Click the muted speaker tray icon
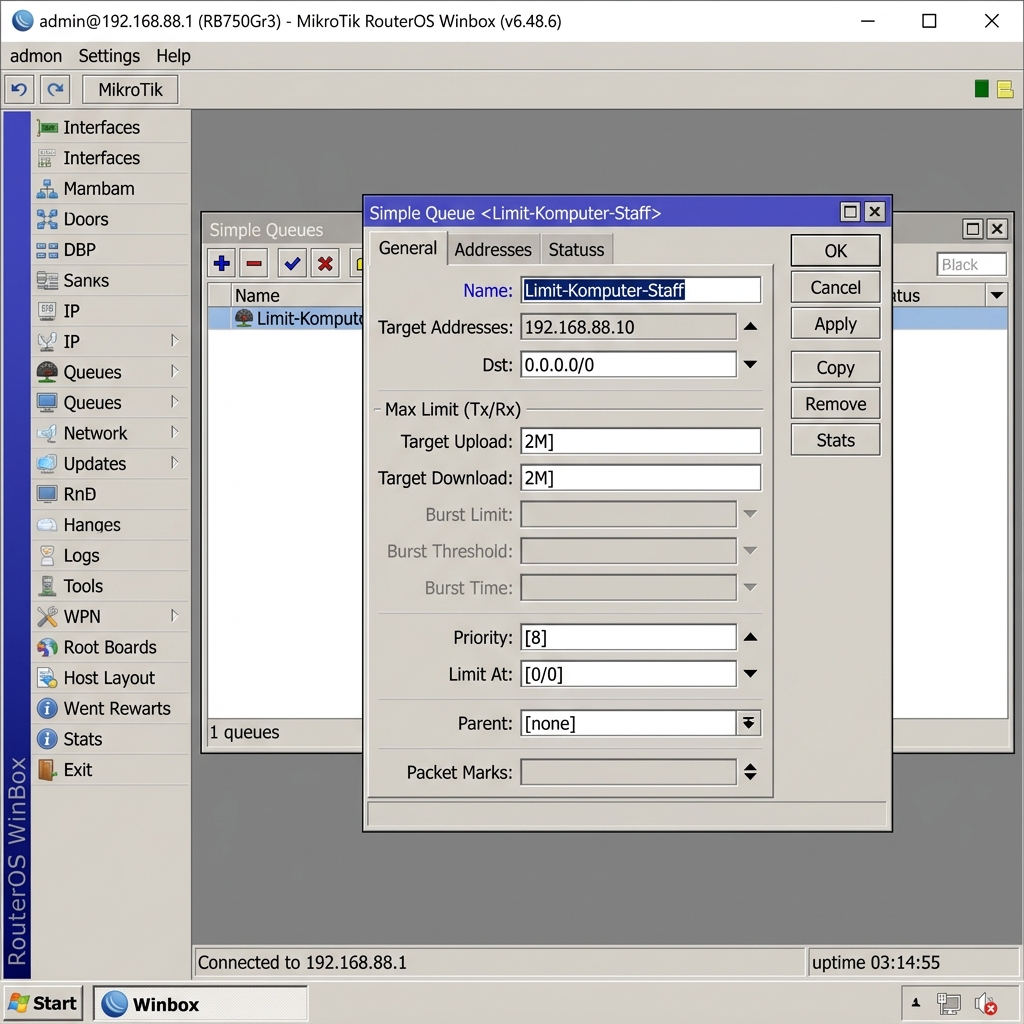The image size is (1024, 1024). point(985,1004)
